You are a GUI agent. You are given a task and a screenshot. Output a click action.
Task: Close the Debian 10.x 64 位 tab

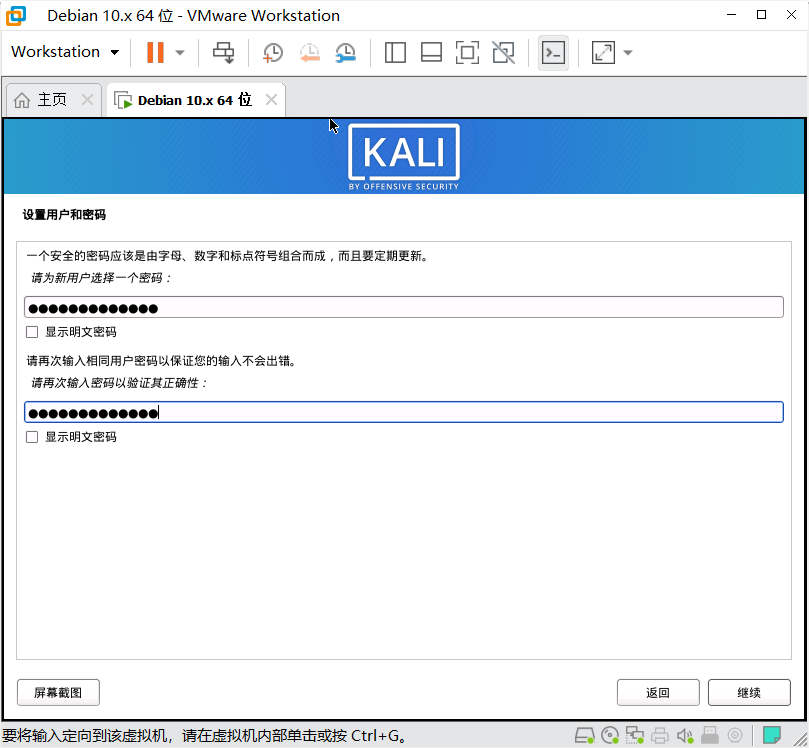271,100
